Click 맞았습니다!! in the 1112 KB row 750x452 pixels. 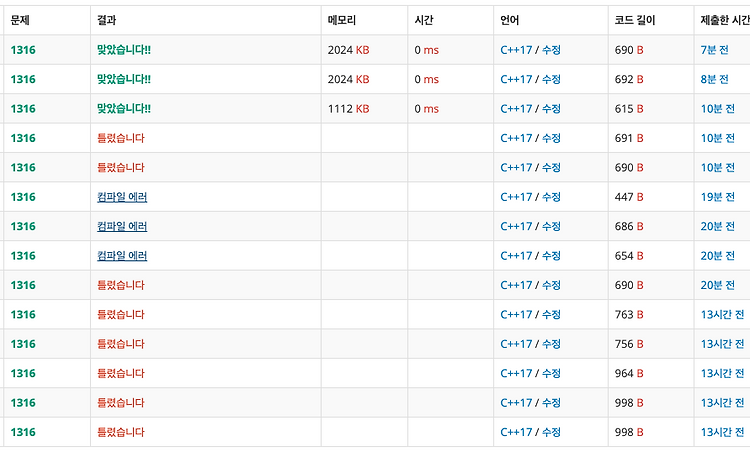click(124, 109)
